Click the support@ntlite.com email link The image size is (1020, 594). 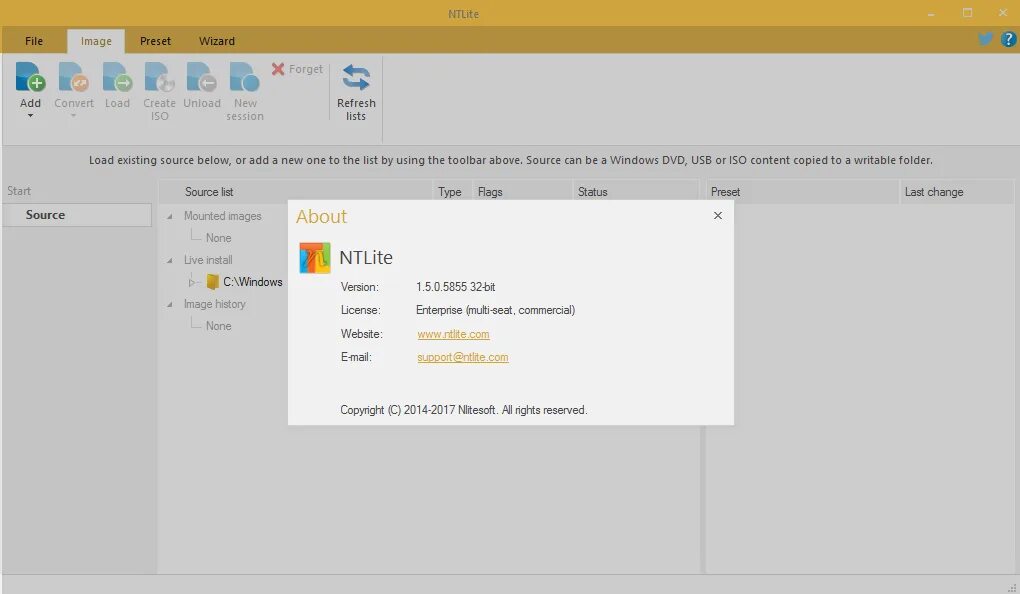click(x=463, y=357)
